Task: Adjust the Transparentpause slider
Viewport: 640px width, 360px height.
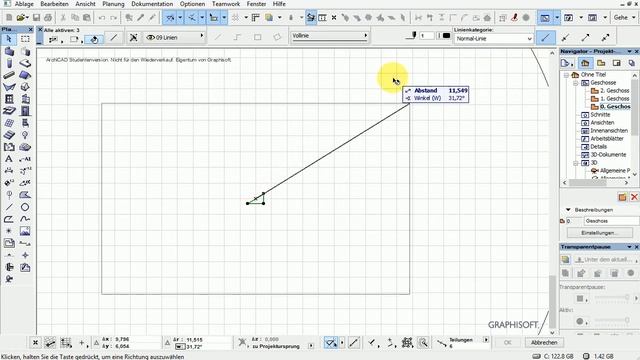Action: point(611,297)
